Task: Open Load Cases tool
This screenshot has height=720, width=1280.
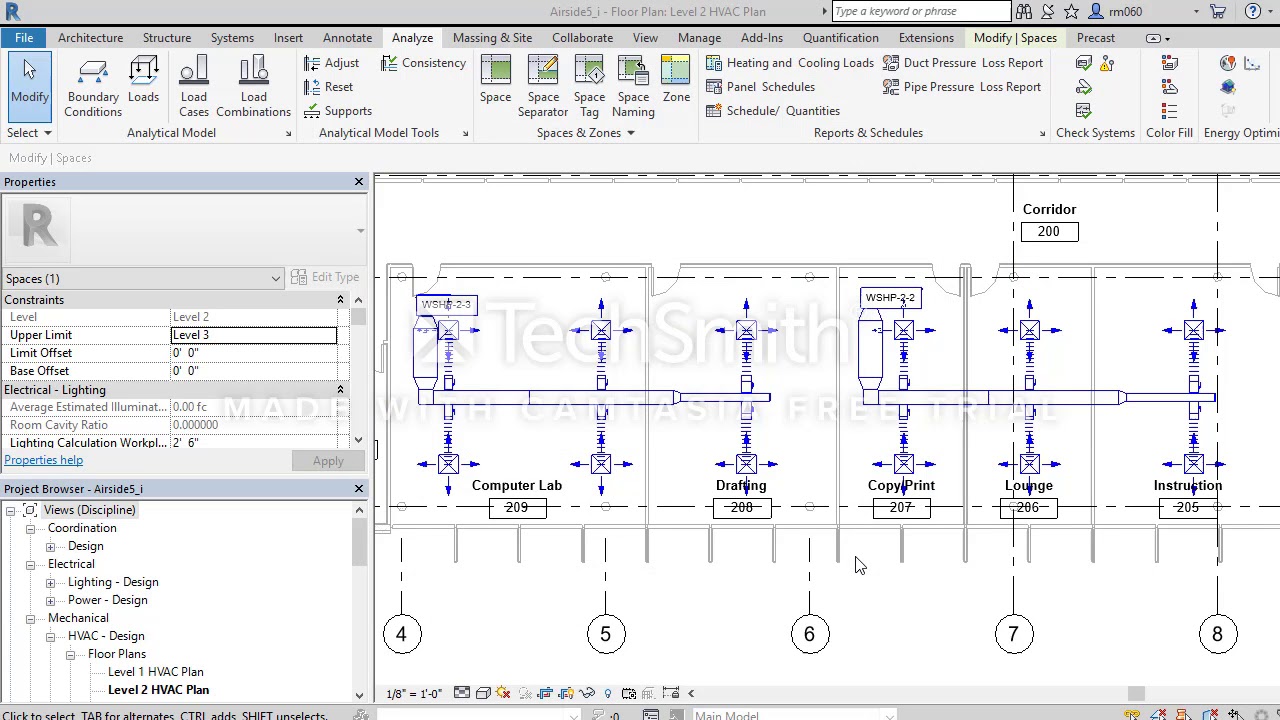Action: [x=194, y=86]
